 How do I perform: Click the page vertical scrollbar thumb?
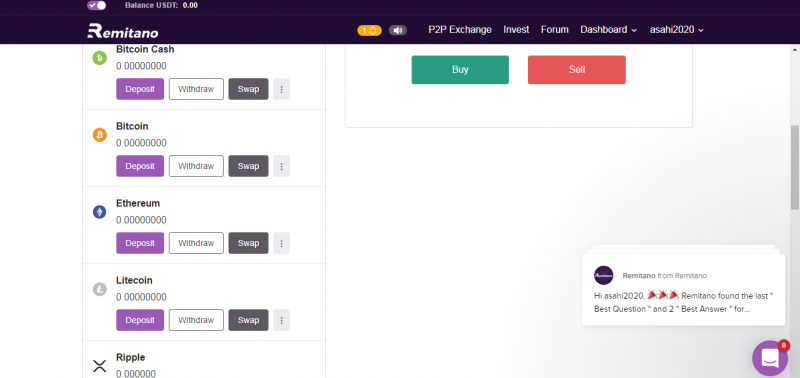[795, 167]
